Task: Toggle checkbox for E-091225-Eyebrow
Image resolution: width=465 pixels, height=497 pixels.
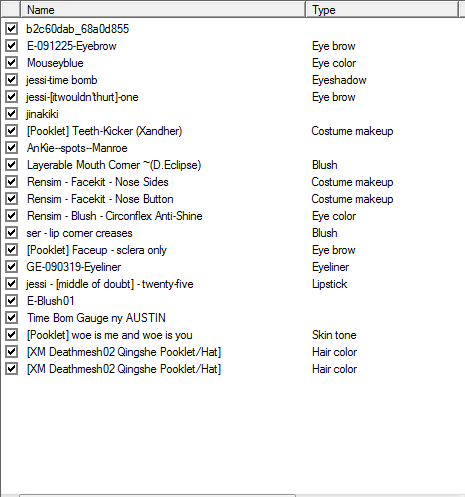Action: 11,45
